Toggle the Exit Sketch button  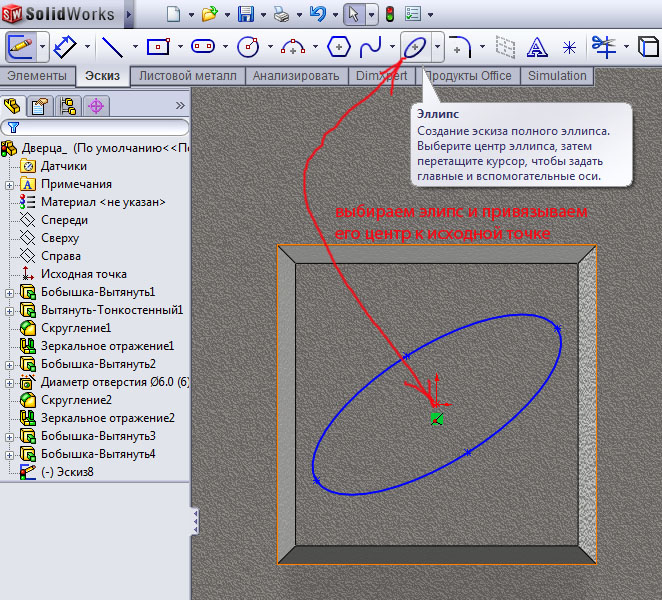(x=20, y=46)
